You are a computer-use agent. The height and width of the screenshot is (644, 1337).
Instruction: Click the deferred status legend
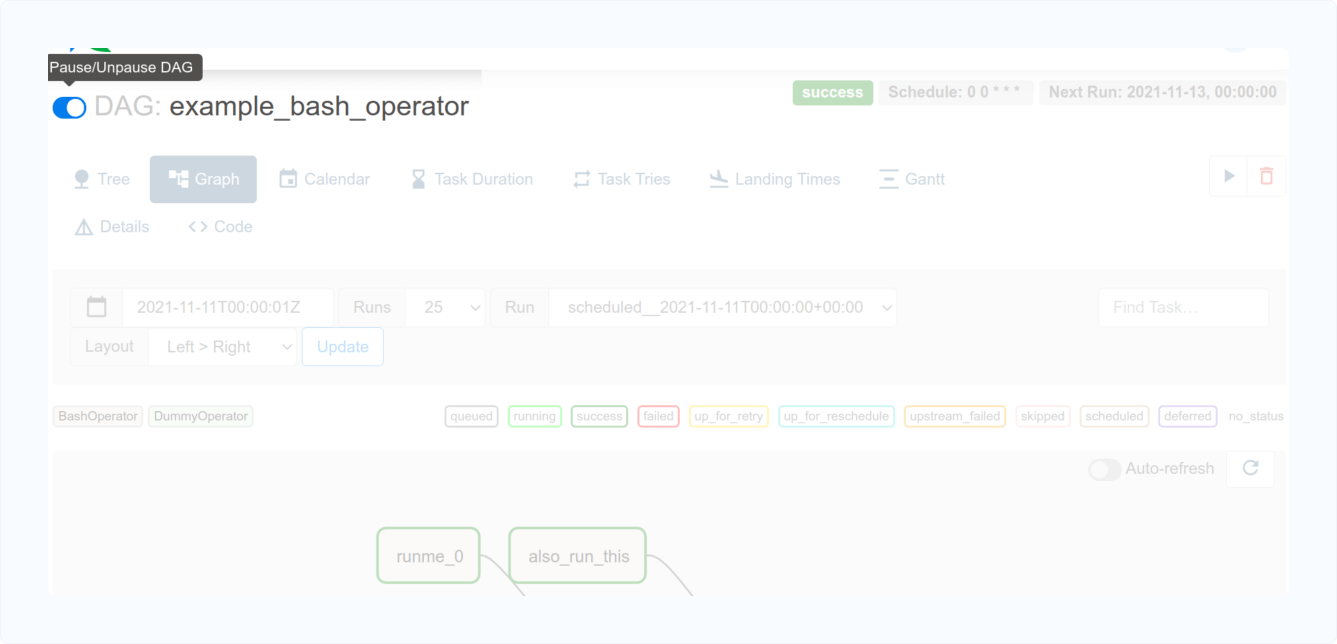[x=1188, y=416]
